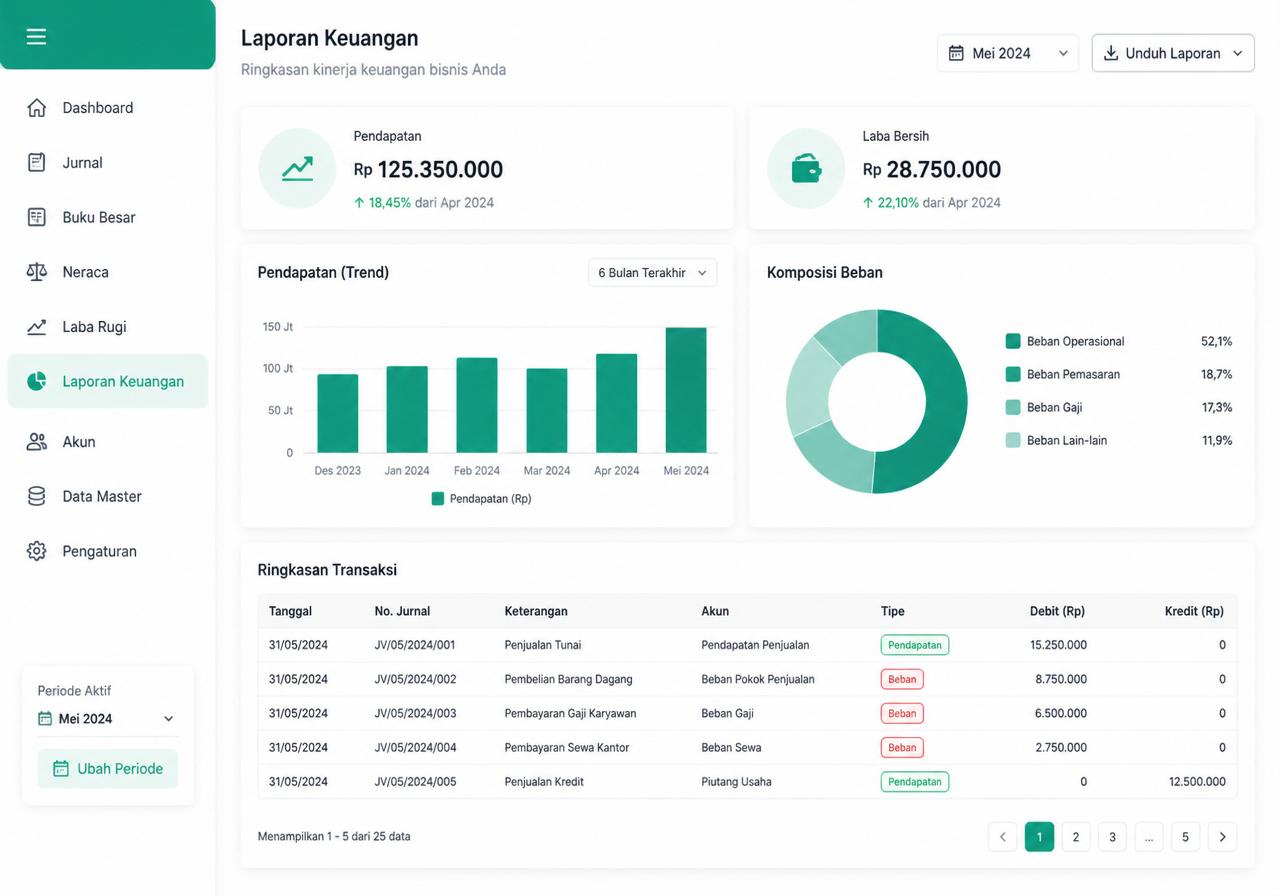
Task: Open the Mei 2024 period dropdown in header
Action: tap(1008, 53)
